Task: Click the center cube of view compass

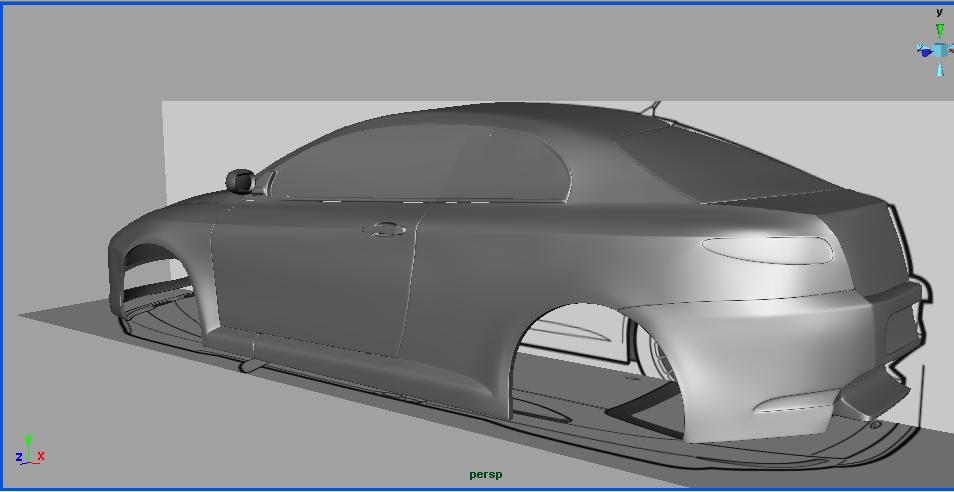Action: pyautogui.click(x=941, y=50)
